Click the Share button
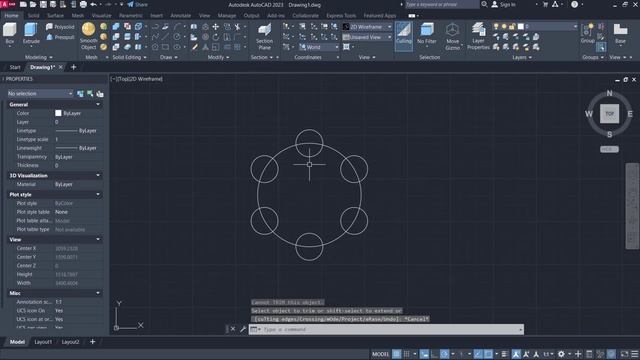 [138, 4]
